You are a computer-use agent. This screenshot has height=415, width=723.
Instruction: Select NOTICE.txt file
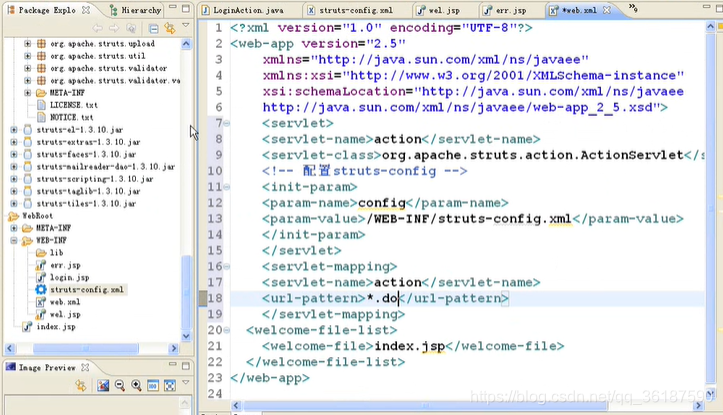[71, 118]
